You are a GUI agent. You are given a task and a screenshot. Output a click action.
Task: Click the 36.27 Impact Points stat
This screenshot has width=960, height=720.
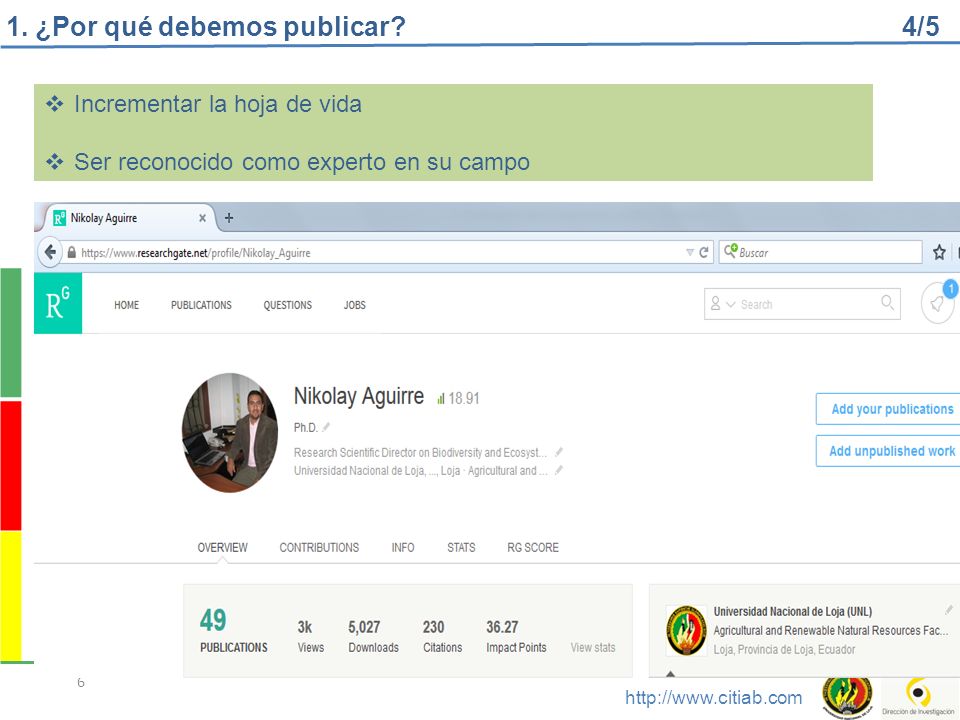click(x=516, y=636)
